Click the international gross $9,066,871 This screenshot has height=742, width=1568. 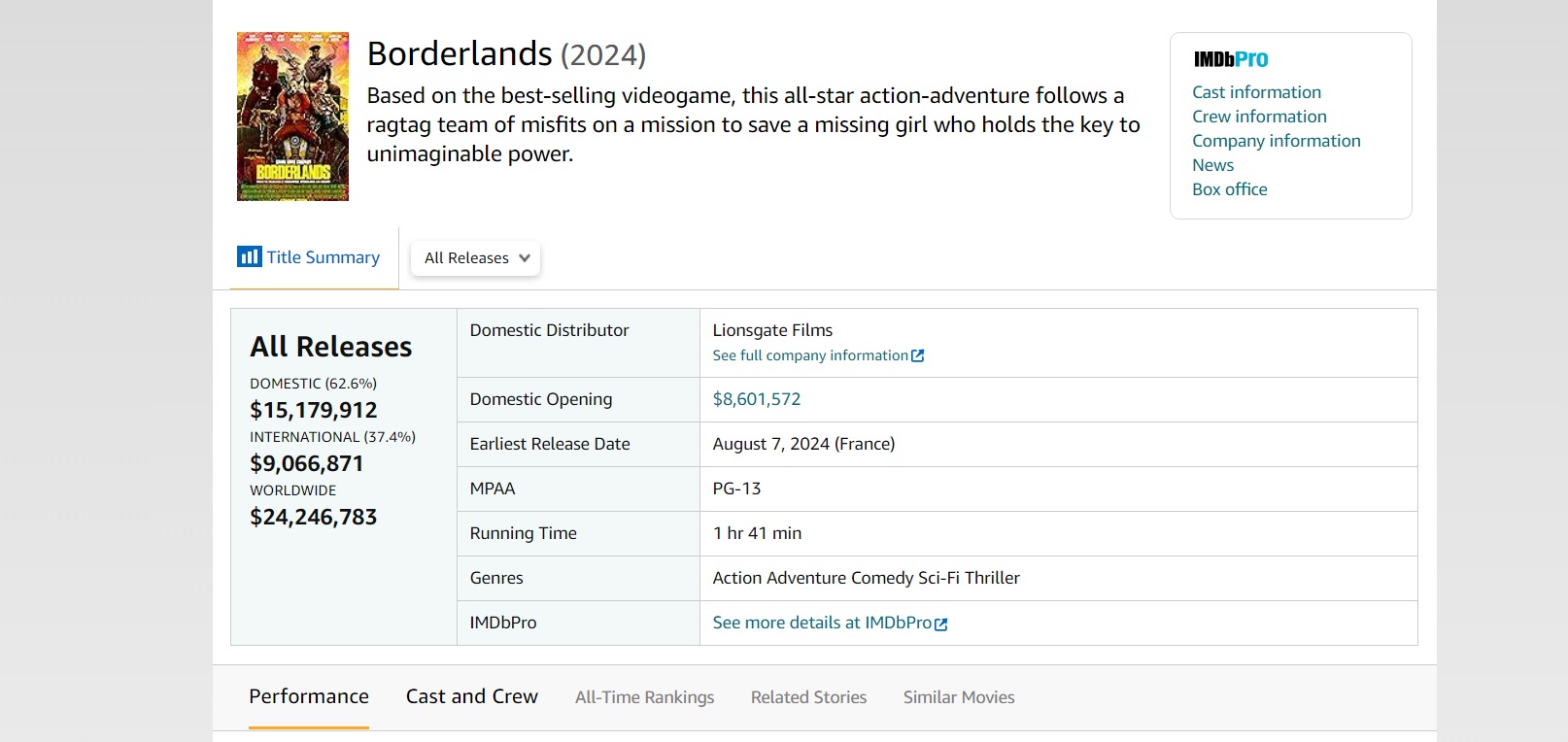click(307, 463)
